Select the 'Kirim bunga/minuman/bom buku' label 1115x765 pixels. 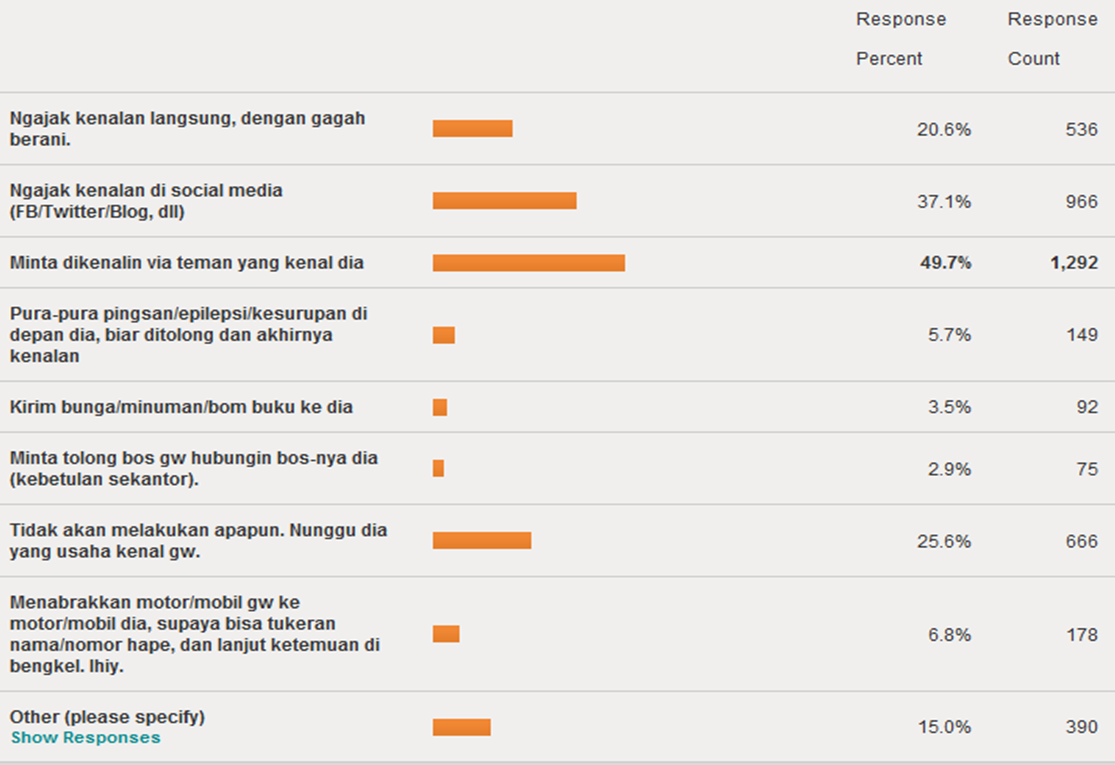point(181,407)
